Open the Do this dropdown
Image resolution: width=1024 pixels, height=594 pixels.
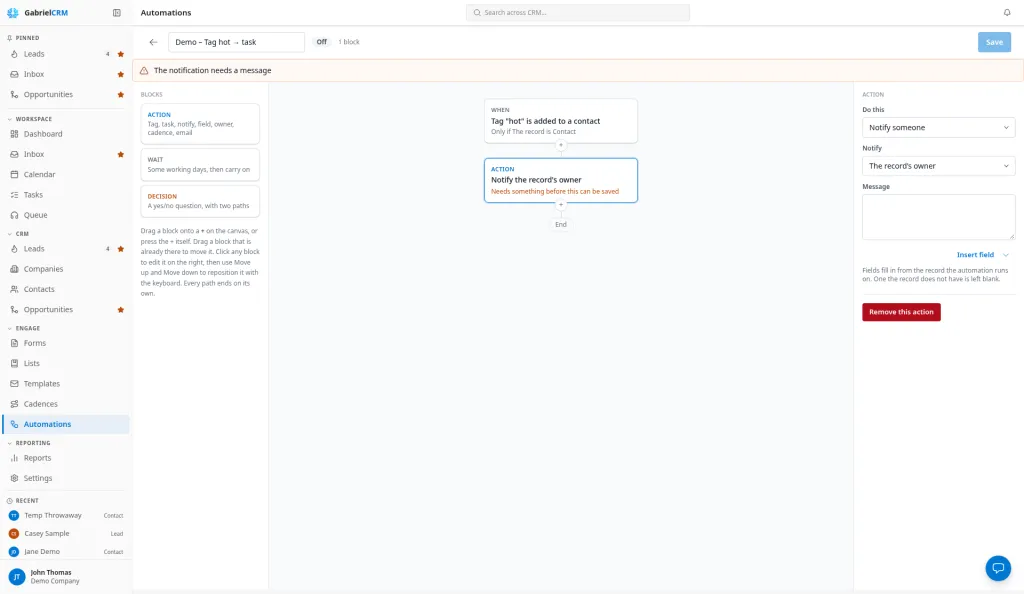[x=938, y=127]
